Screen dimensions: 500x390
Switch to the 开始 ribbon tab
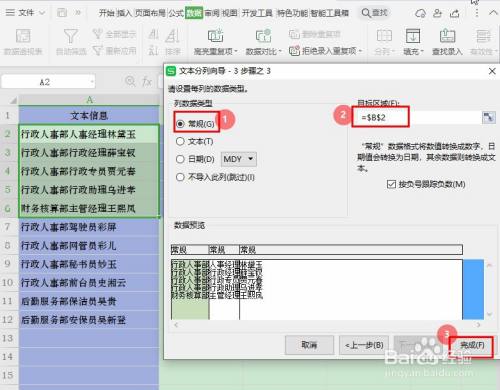coord(106,13)
